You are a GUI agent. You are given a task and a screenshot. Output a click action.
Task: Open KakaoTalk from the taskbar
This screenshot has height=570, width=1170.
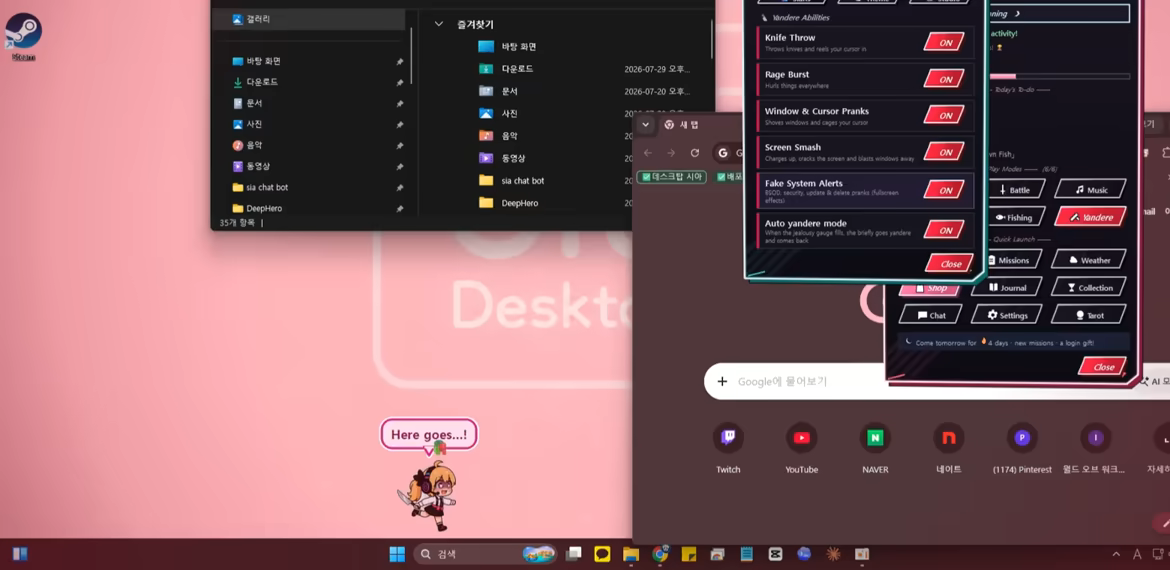[x=602, y=554]
